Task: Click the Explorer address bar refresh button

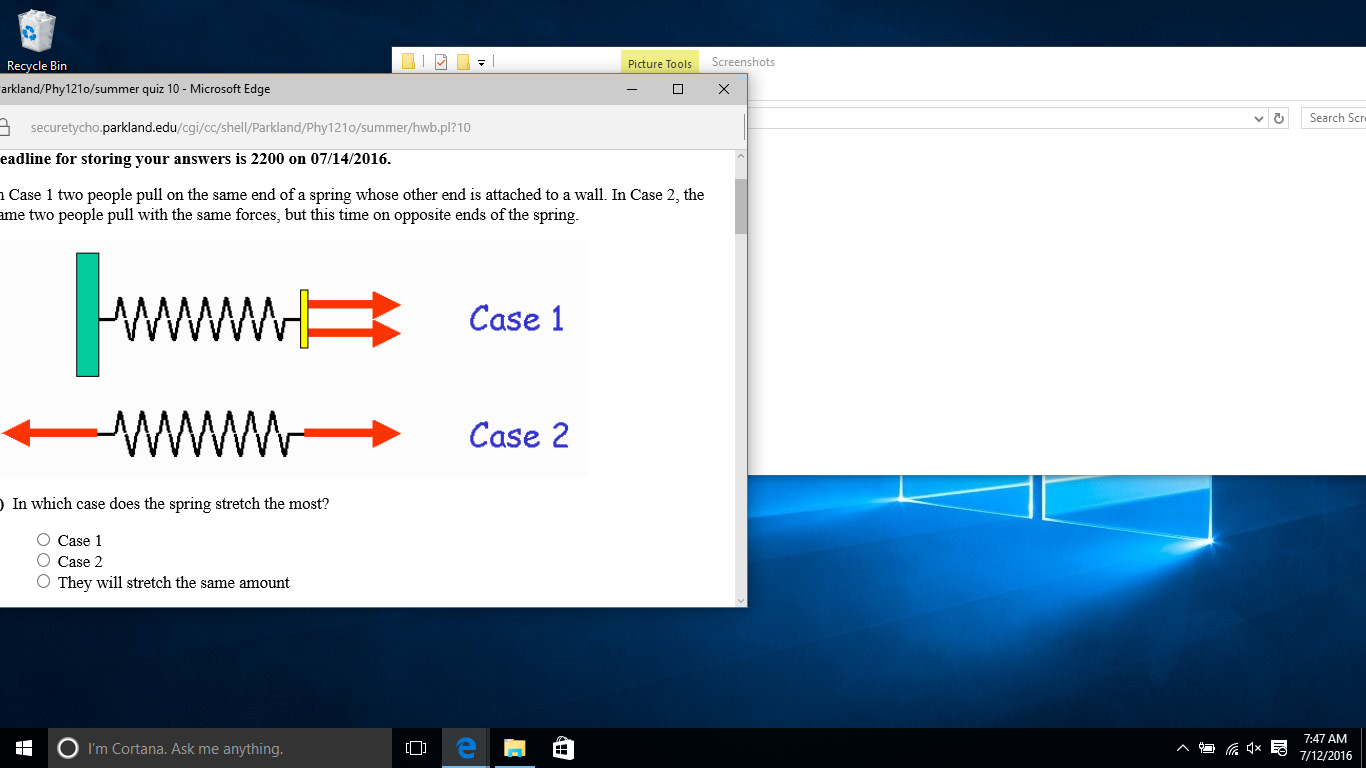Action: (x=1279, y=118)
